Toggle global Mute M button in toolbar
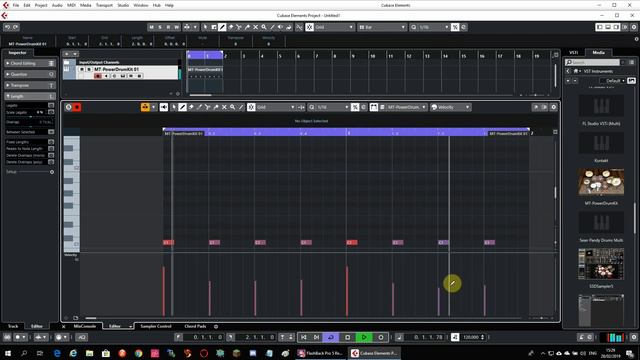The height and width of the screenshot is (360, 640). tap(151, 27)
